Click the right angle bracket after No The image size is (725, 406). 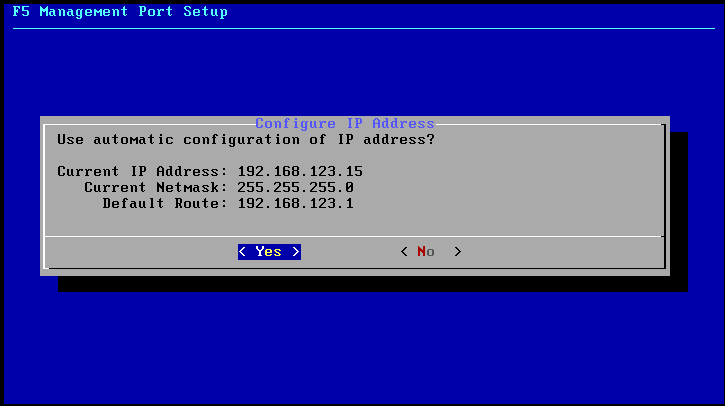[x=458, y=252]
